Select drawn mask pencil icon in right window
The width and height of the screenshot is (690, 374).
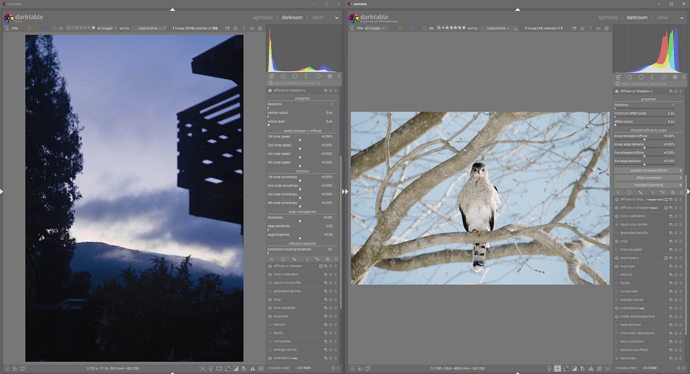[640, 192]
